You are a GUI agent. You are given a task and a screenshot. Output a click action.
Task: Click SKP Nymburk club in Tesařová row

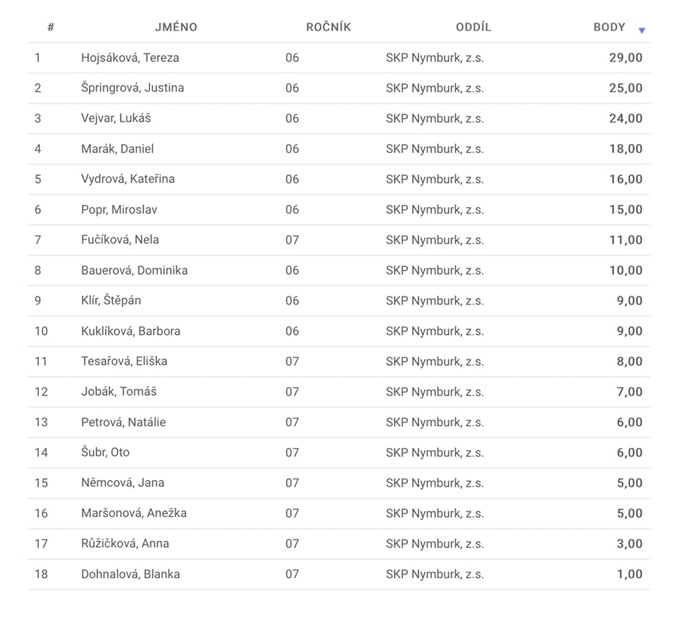(435, 362)
